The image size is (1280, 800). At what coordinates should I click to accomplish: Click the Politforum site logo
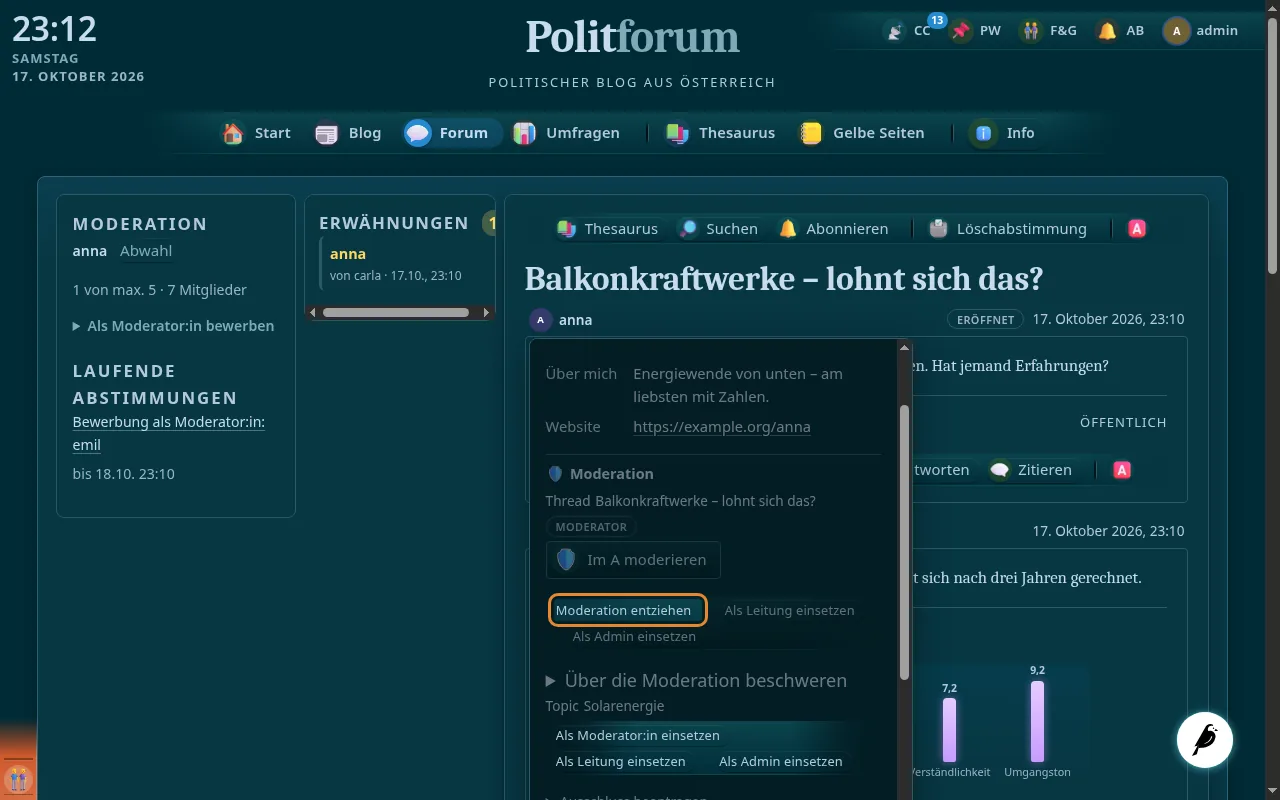(633, 37)
